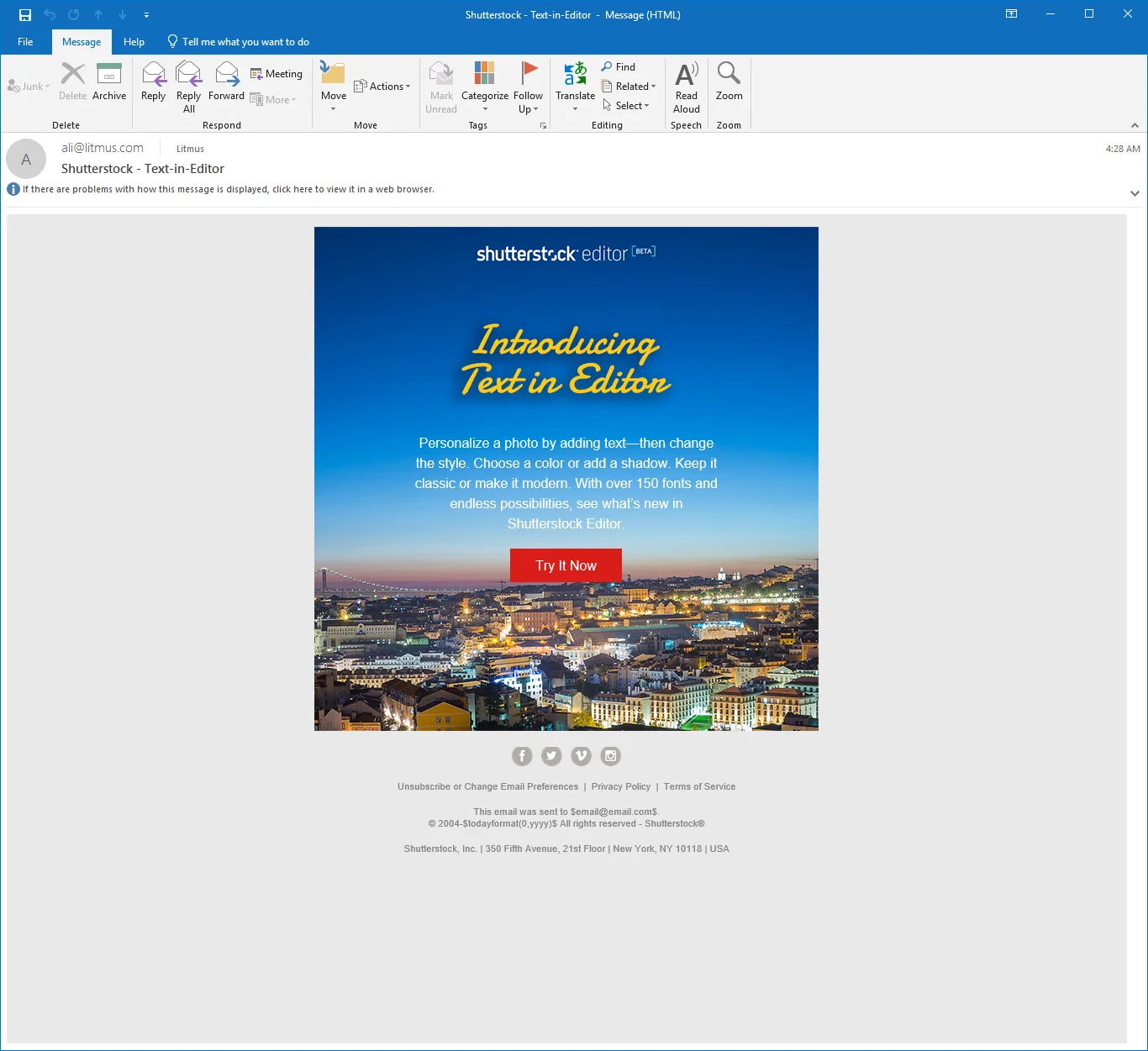This screenshot has height=1051, width=1148.
Task: Click the Undo arrow in quick access toolbar
Action: [50, 14]
